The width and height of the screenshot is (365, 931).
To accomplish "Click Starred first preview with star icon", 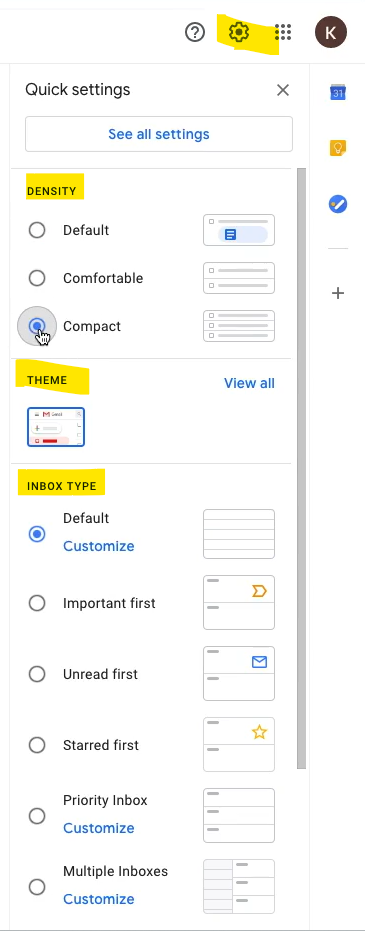I will click(239, 745).
